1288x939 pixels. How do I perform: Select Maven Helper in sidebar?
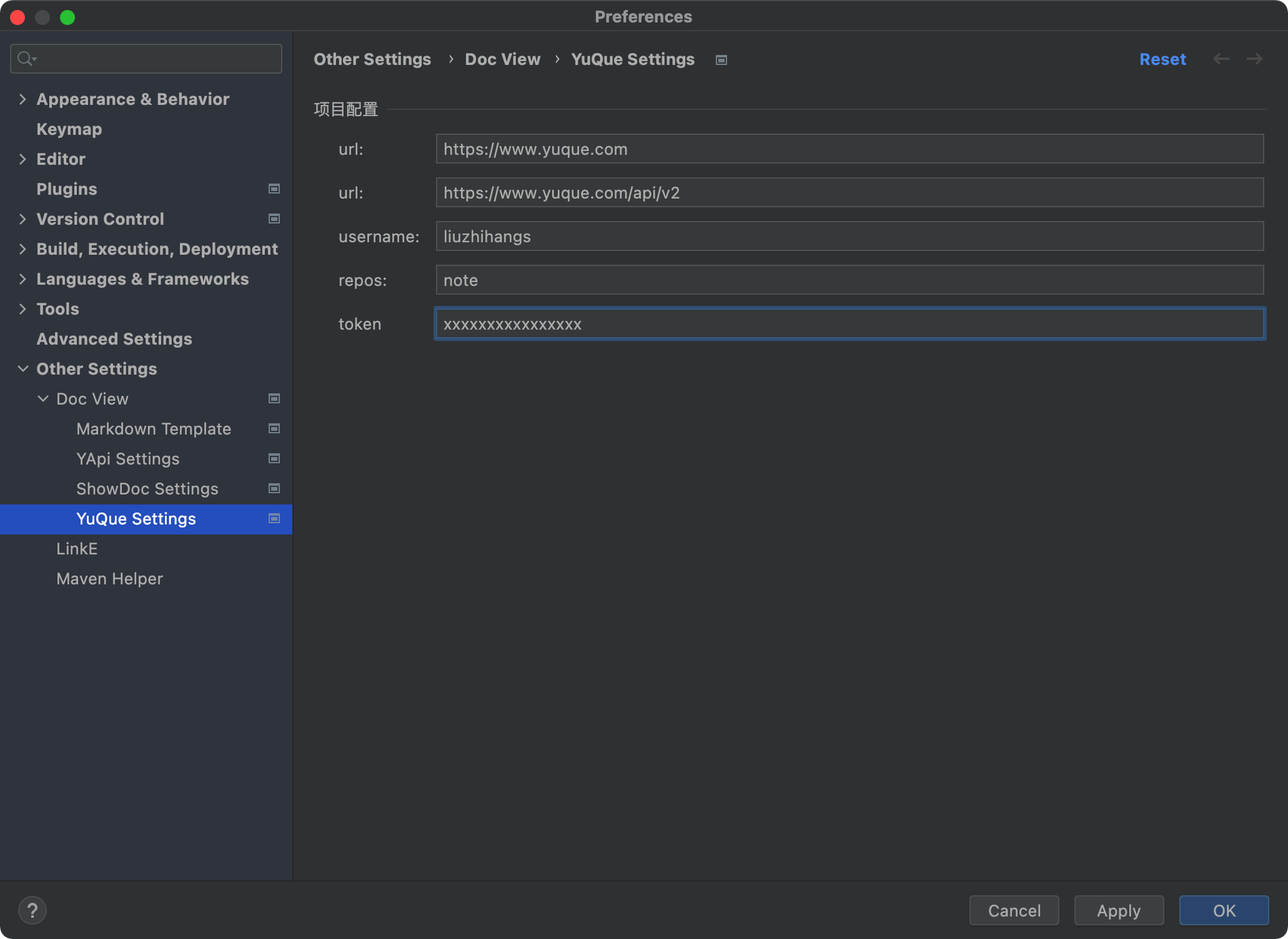coord(109,578)
